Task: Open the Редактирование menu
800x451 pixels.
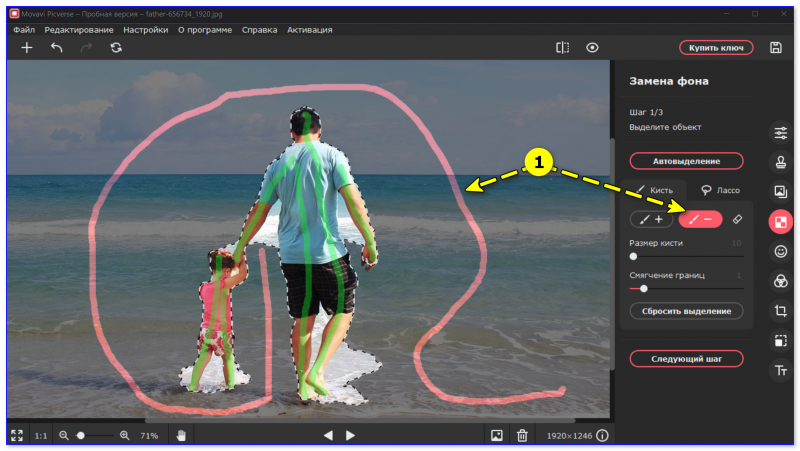Action: (x=79, y=30)
